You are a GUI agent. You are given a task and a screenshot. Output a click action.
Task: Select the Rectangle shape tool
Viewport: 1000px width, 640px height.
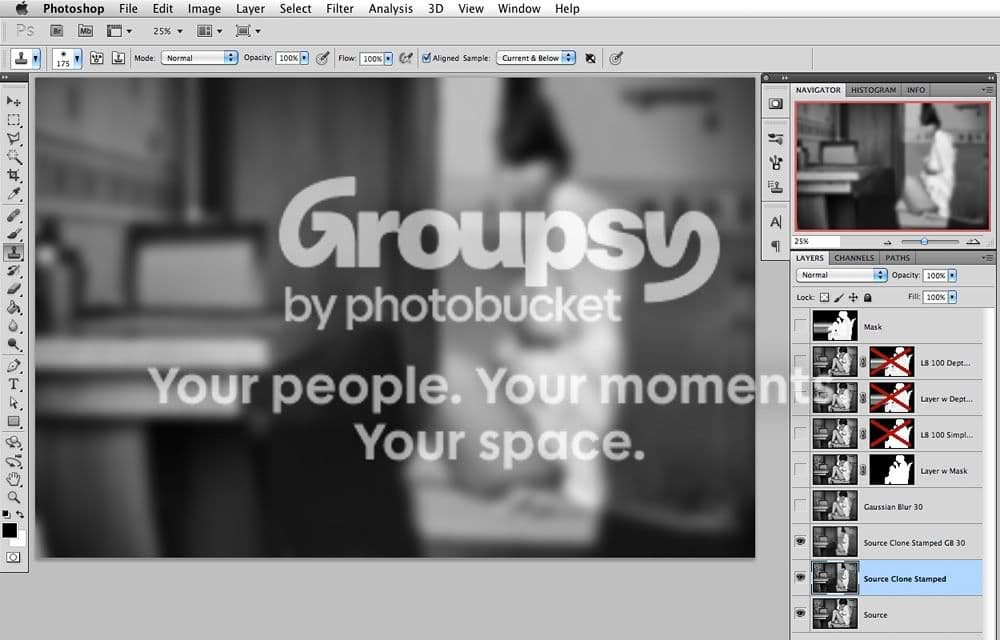pyautogui.click(x=13, y=421)
